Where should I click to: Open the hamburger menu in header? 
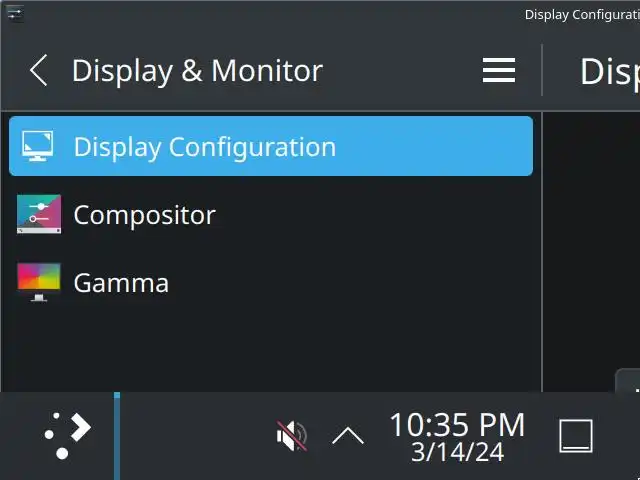pos(498,71)
